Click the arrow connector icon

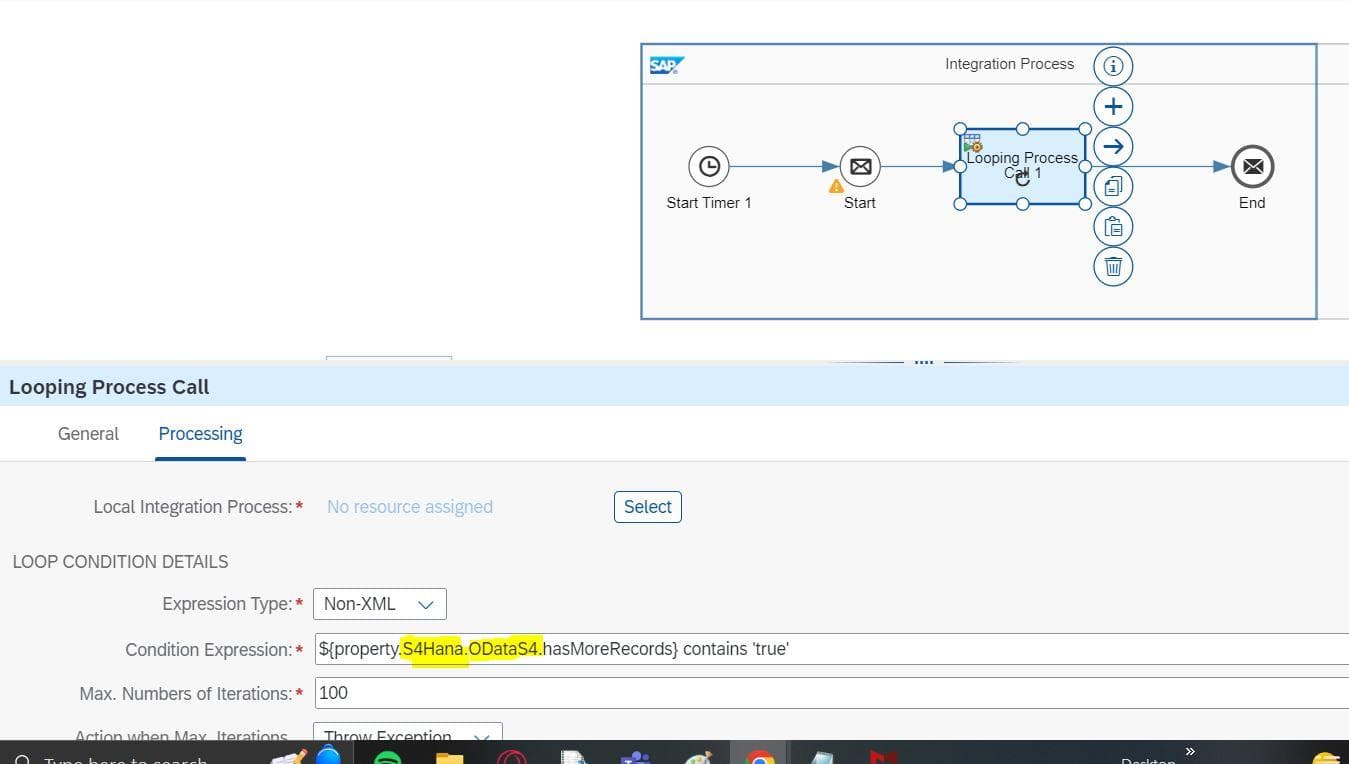[1113, 147]
